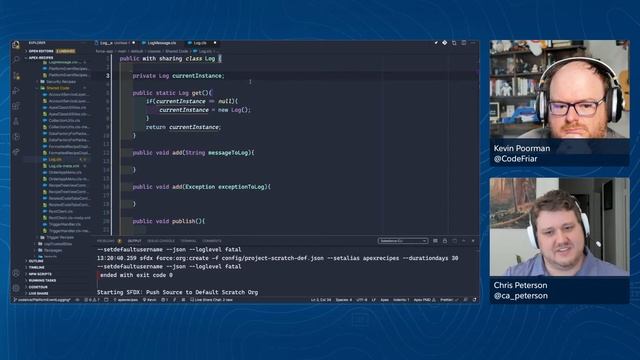Expand the Security Recipes folder

tap(61, 82)
